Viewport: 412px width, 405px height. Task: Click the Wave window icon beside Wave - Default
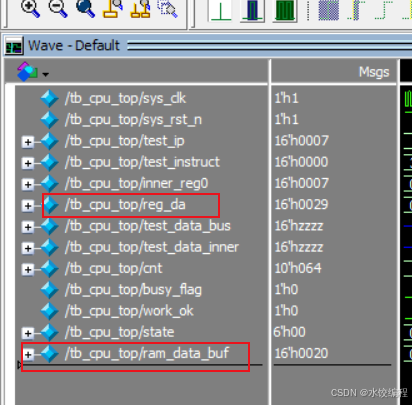14,46
